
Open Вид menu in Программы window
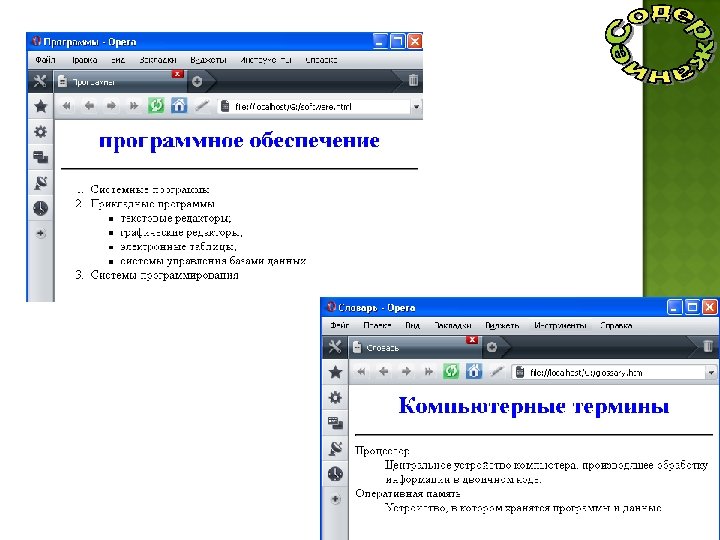[118, 60]
